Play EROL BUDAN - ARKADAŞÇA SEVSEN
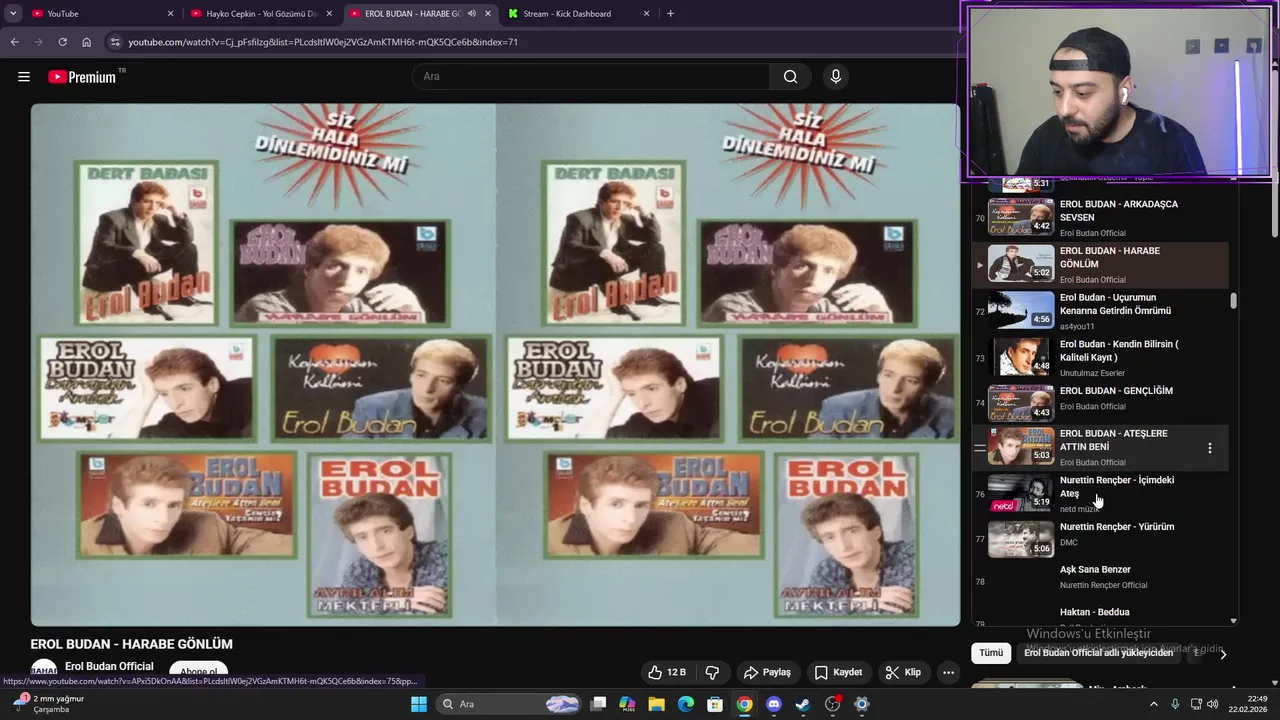Viewport: 1280px width, 720px height. tap(1098, 217)
